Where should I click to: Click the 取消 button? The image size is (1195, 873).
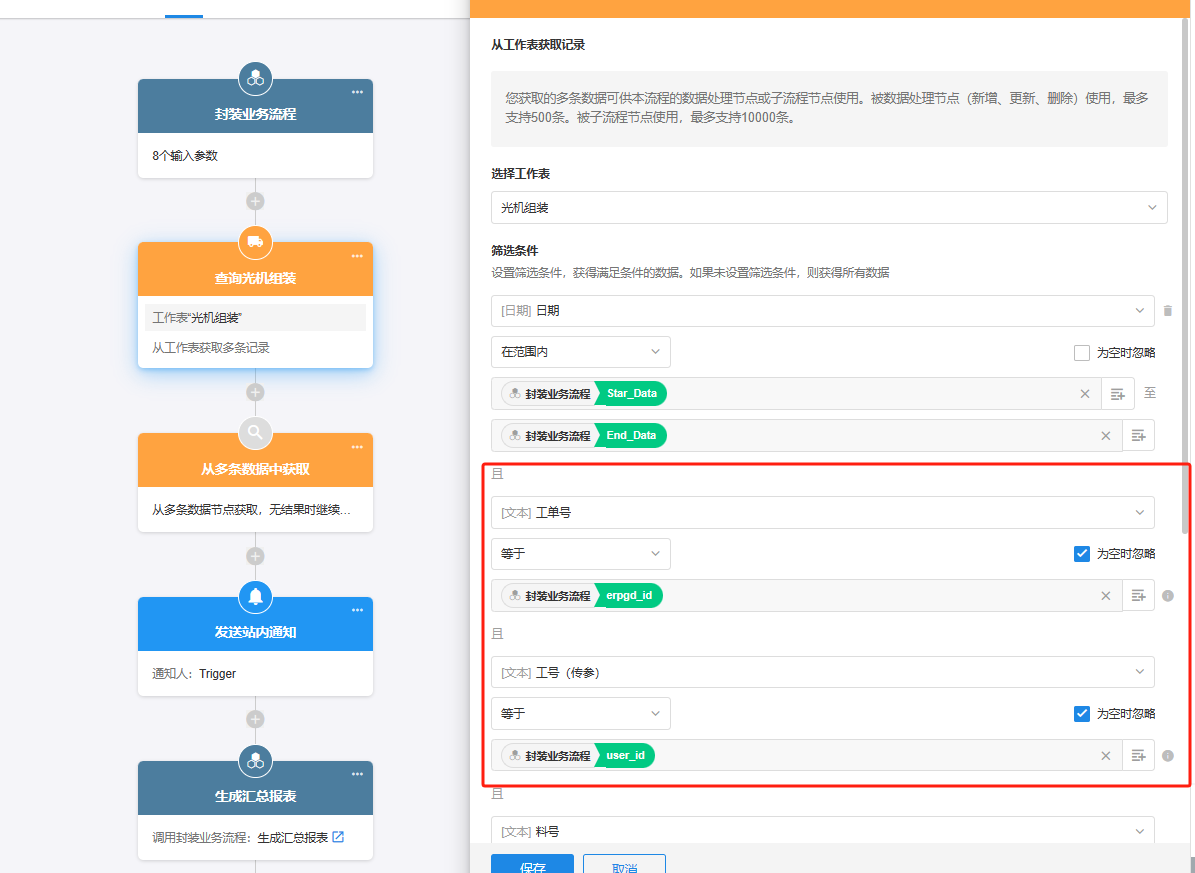pos(624,864)
